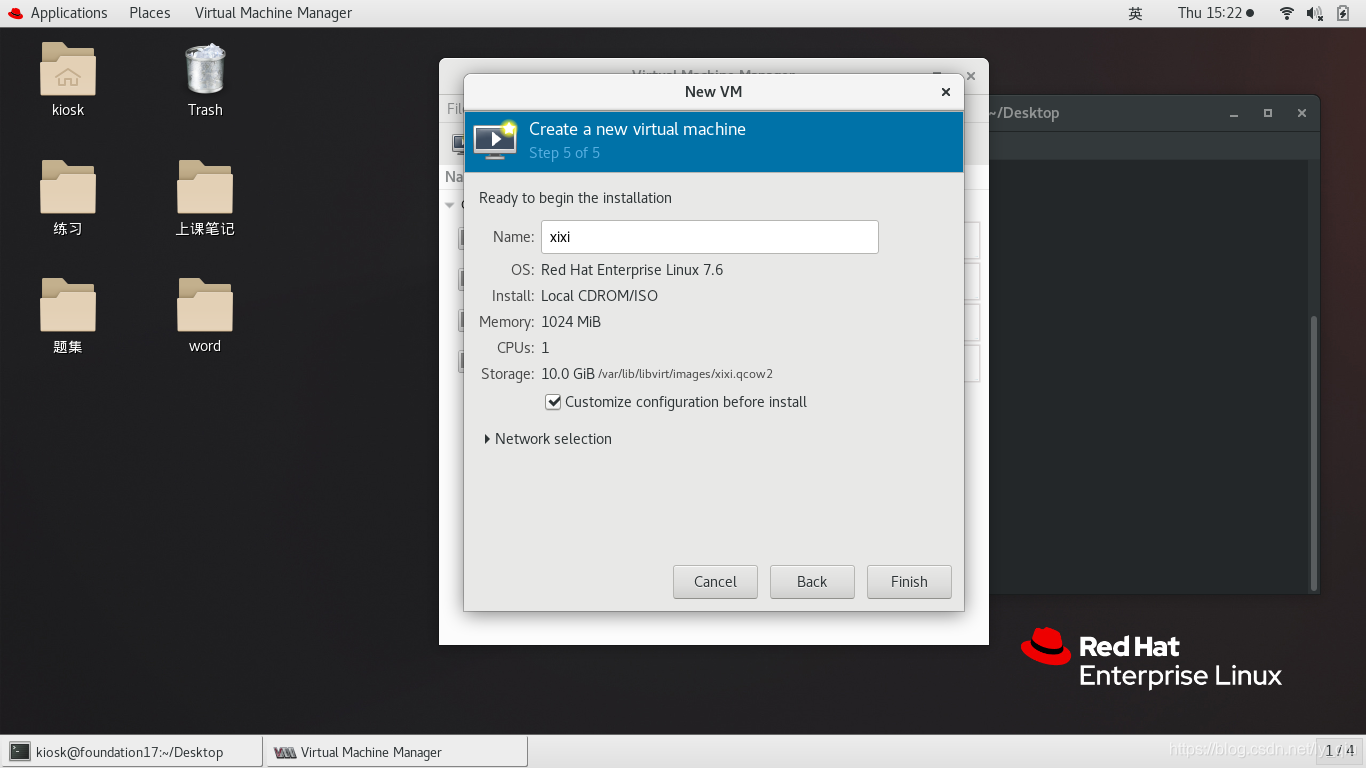Switch to terminal kiosk@foundation17 in taskbar

(x=132, y=752)
